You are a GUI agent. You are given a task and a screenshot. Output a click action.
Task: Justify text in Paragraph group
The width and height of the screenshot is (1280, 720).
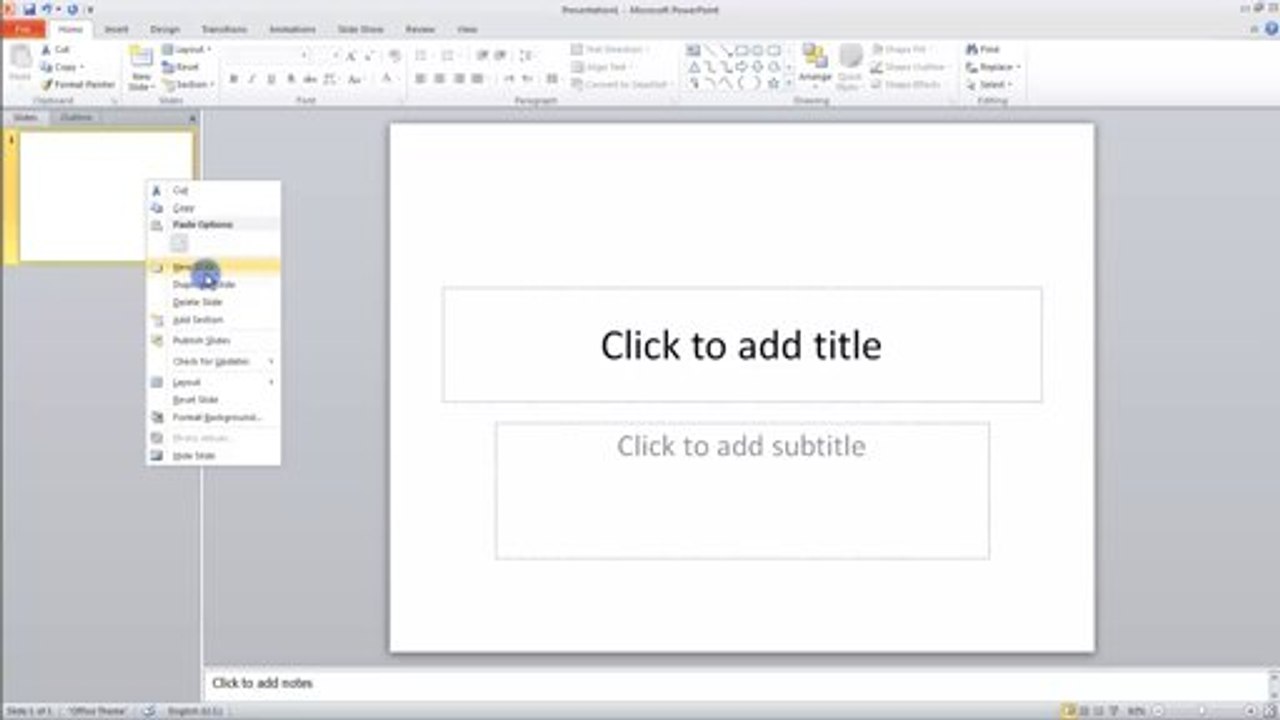click(478, 79)
